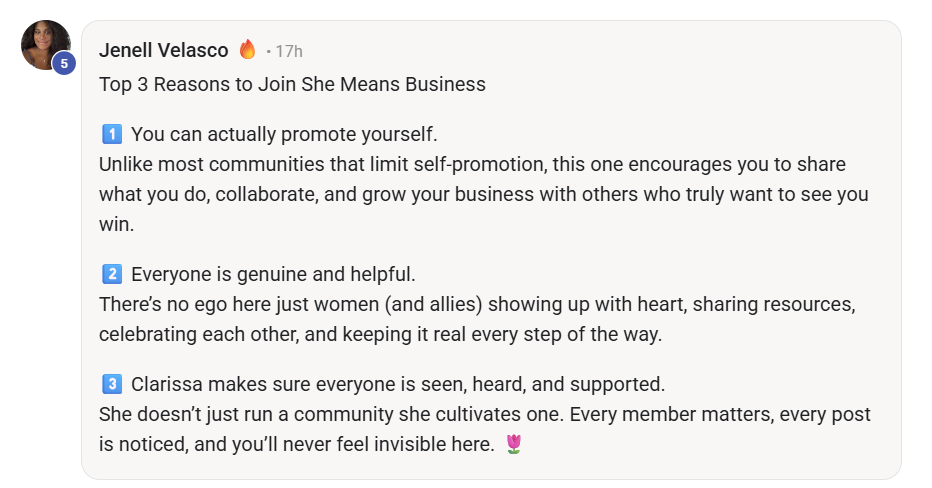Click the fire streak icon beside the name

[x=247, y=49]
